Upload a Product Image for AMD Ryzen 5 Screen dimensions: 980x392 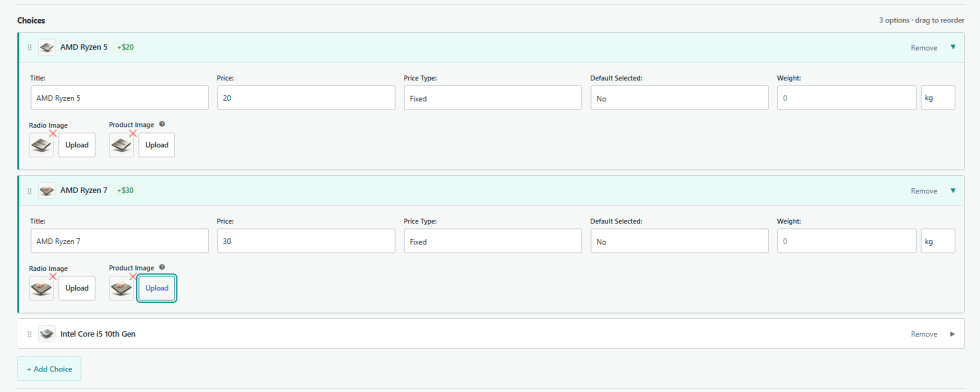(x=157, y=145)
